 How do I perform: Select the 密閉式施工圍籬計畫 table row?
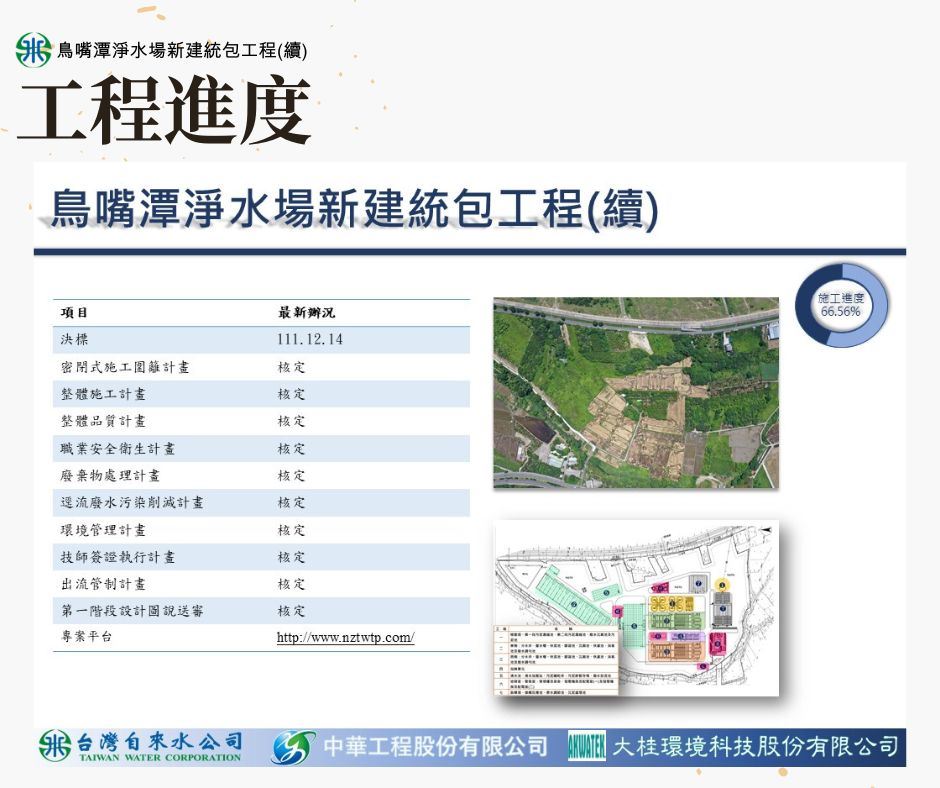tap(260, 367)
